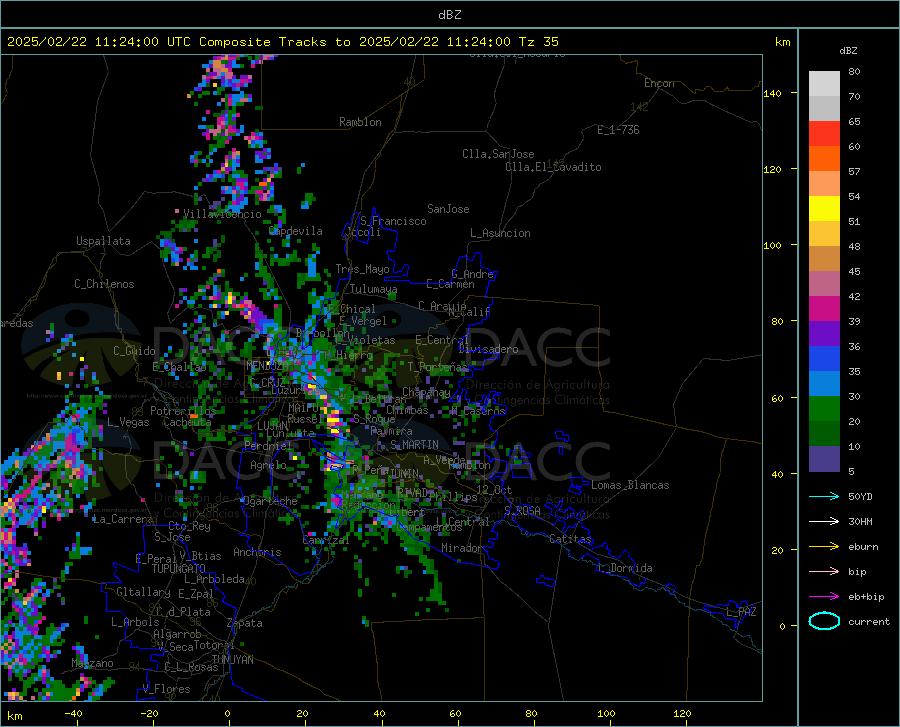Select the 'Uspallata' map label
900x727 pixels.
[103, 241]
